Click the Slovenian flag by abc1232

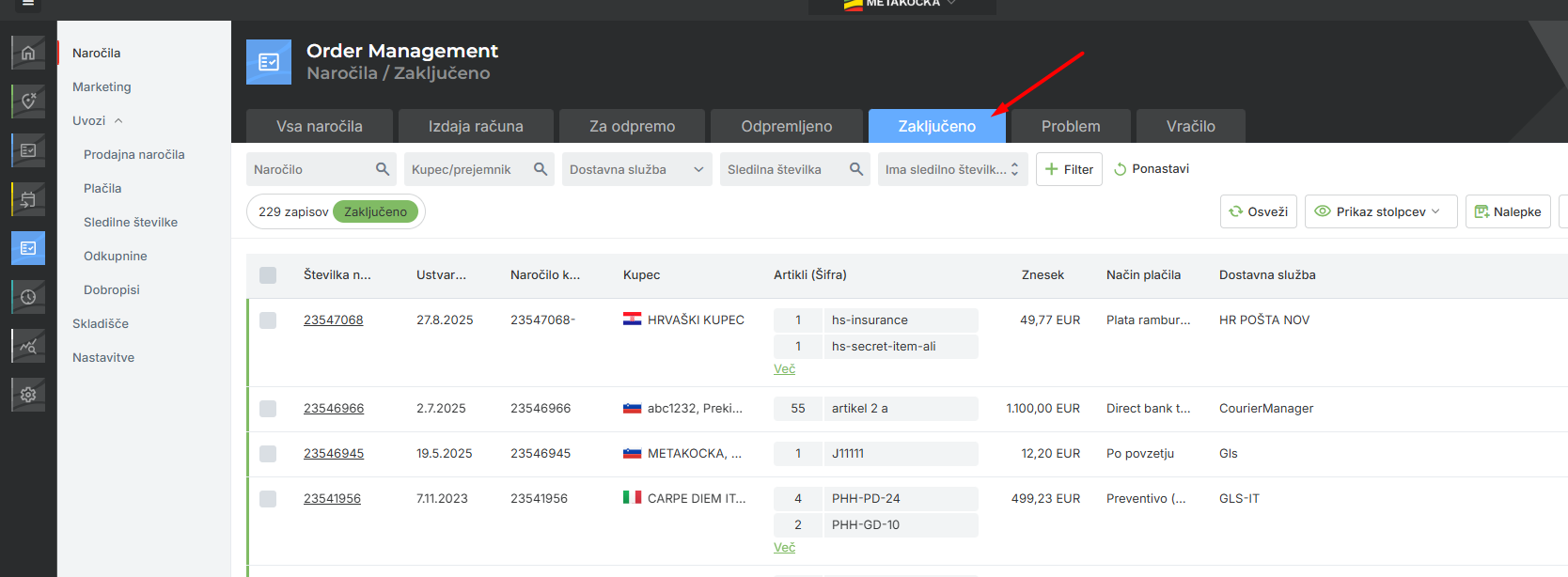tap(633, 408)
